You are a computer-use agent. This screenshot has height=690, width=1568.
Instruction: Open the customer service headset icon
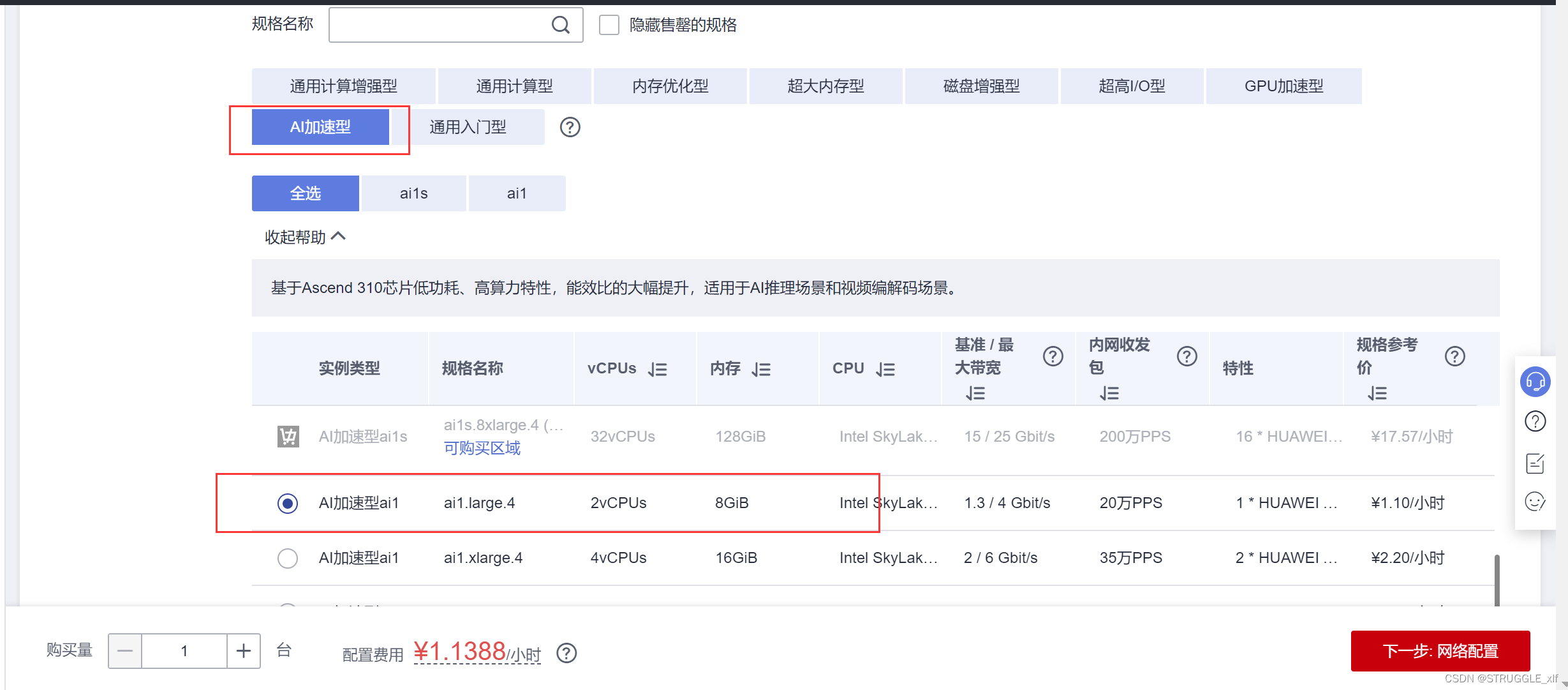coord(1535,382)
